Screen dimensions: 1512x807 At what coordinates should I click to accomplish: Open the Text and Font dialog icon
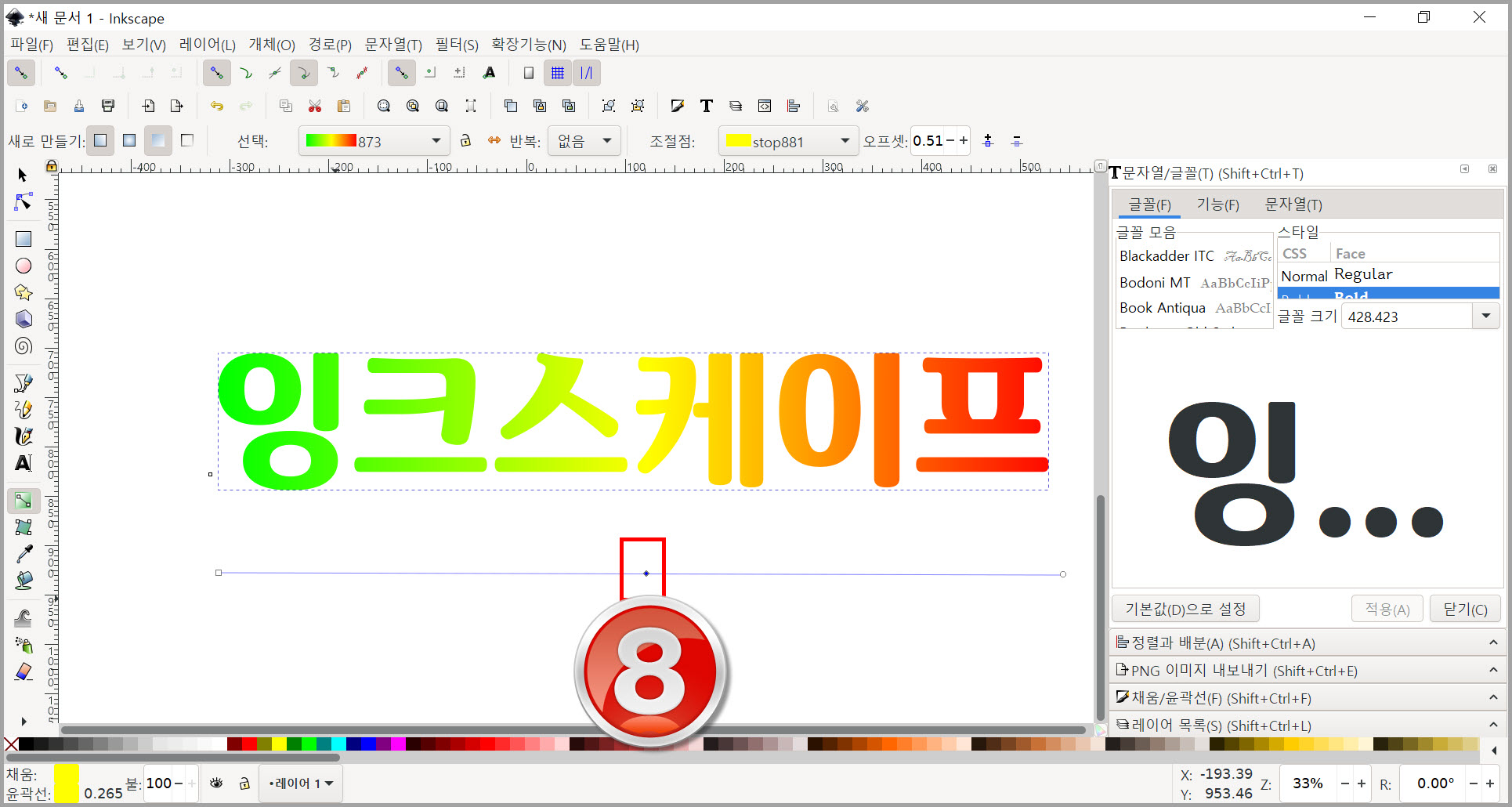point(707,106)
